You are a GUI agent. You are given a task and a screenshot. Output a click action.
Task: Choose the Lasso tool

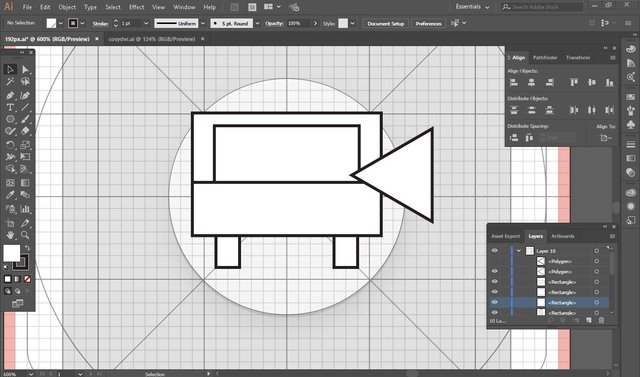pyautogui.click(x=25, y=82)
